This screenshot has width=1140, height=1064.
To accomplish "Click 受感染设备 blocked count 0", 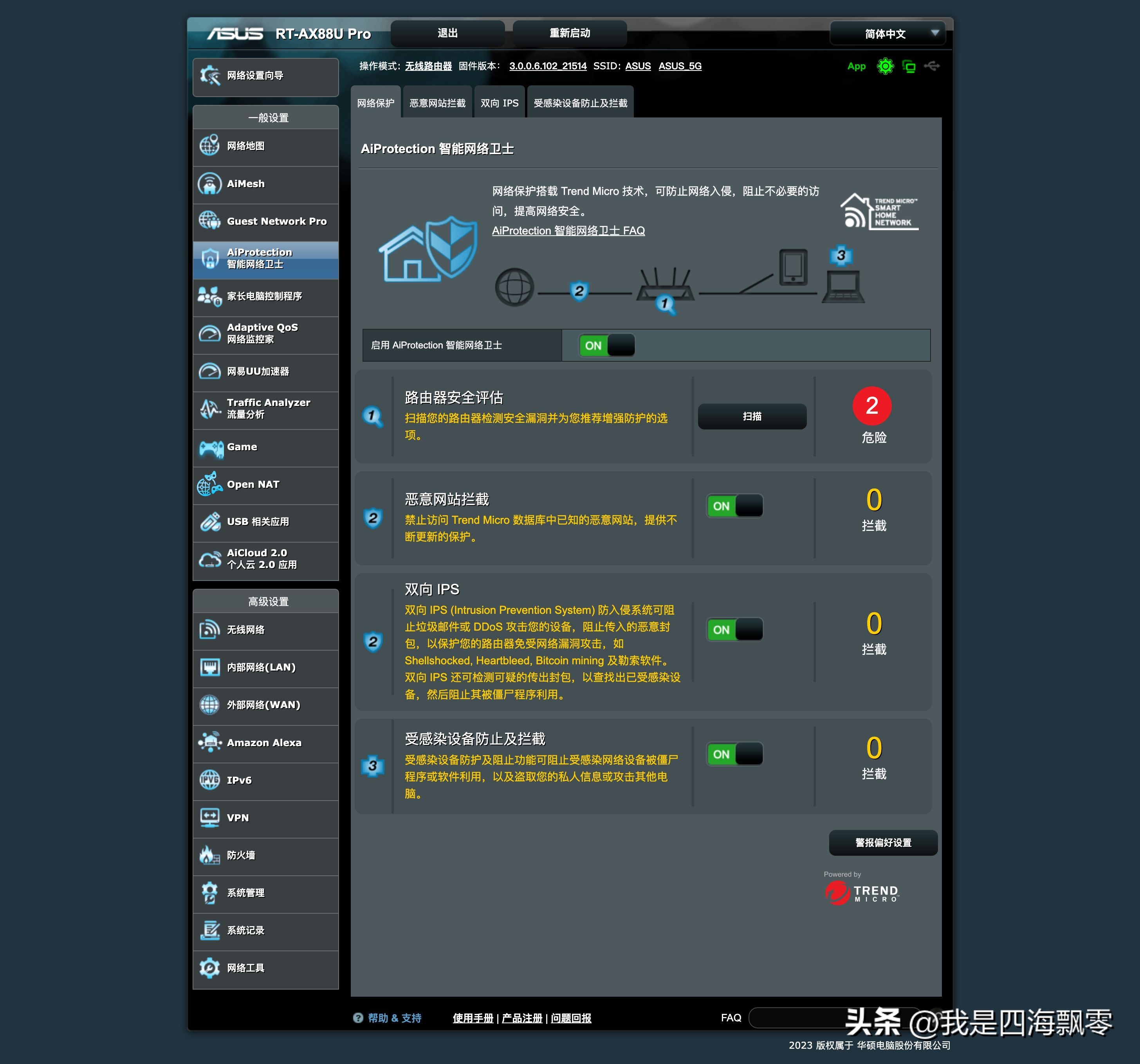I will point(874,748).
